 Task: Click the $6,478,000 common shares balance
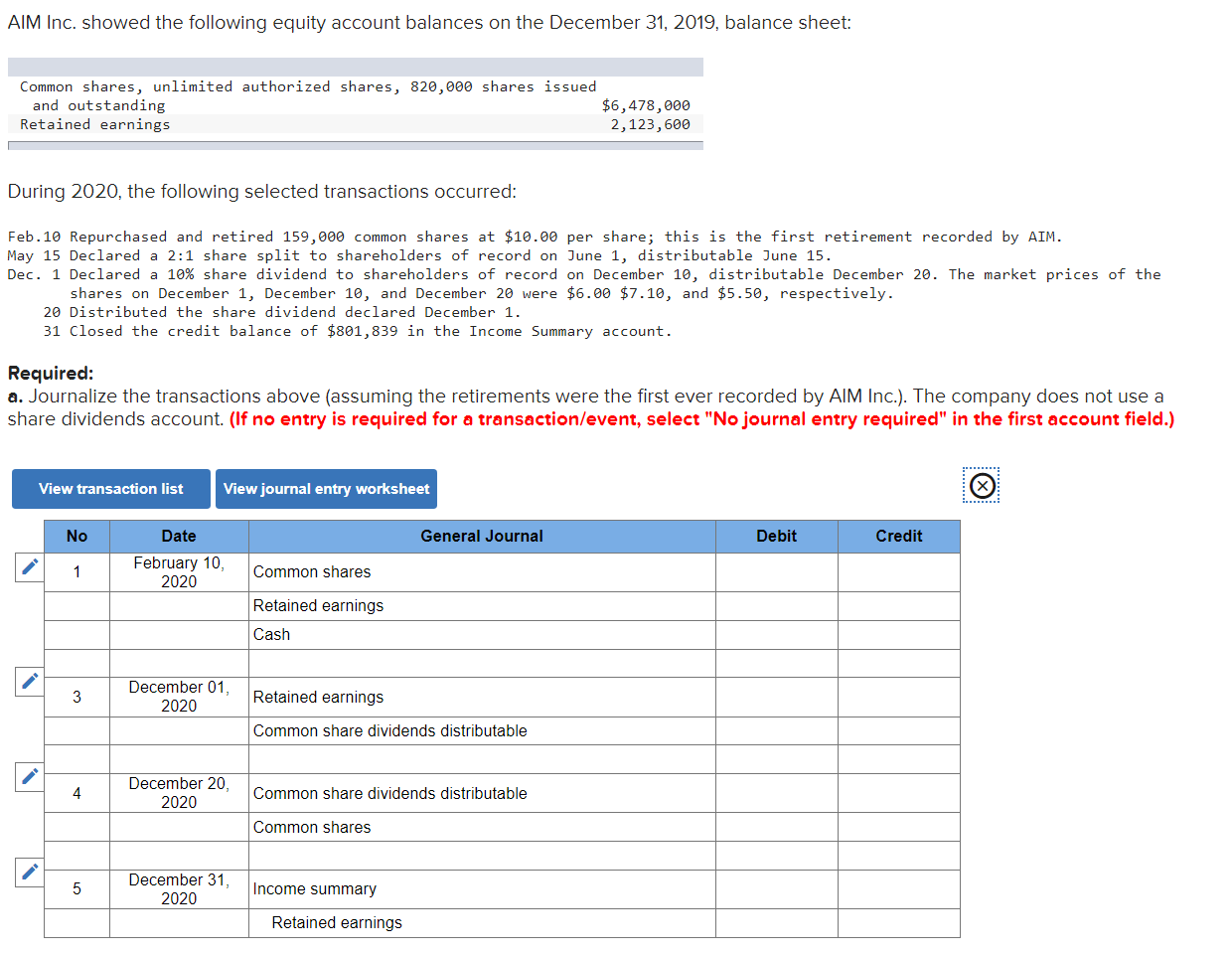pyautogui.click(x=646, y=105)
